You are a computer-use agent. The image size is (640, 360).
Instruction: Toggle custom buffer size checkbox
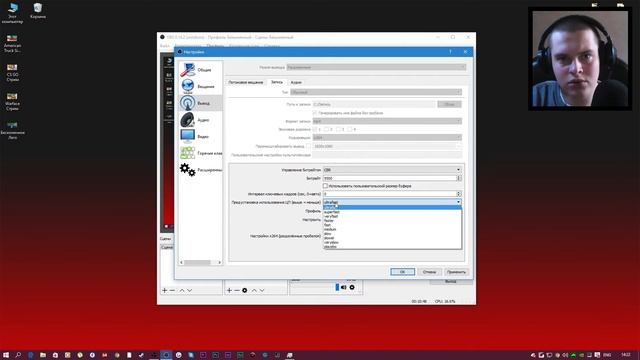(325, 186)
